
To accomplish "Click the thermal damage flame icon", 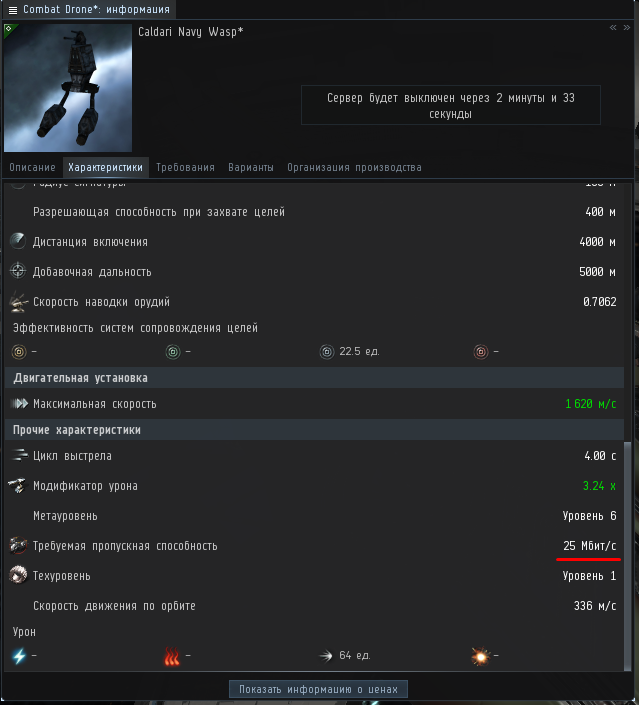I will [x=172, y=656].
